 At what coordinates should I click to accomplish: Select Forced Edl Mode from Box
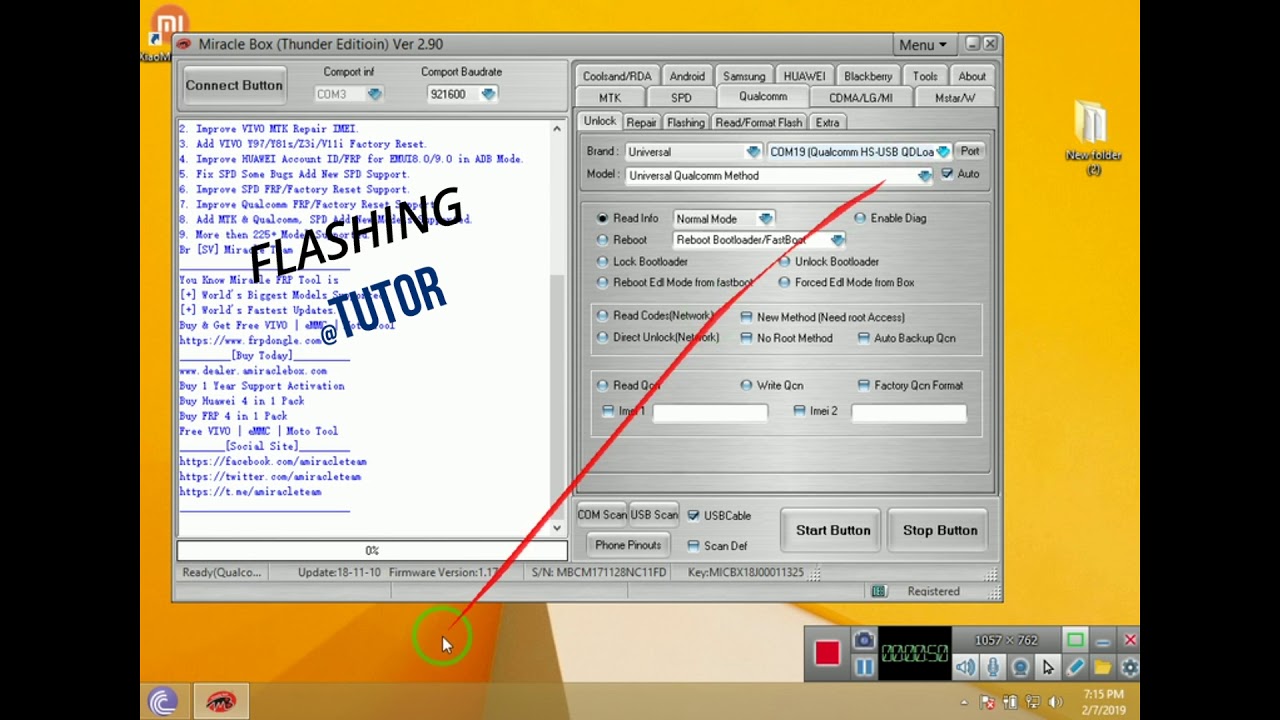[x=784, y=282]
